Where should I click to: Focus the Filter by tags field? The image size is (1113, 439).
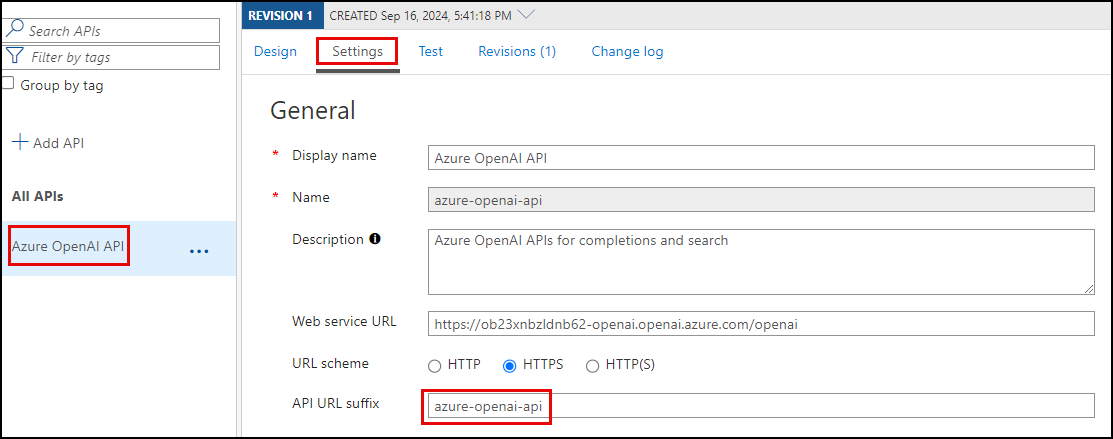[x=111, y=57]
